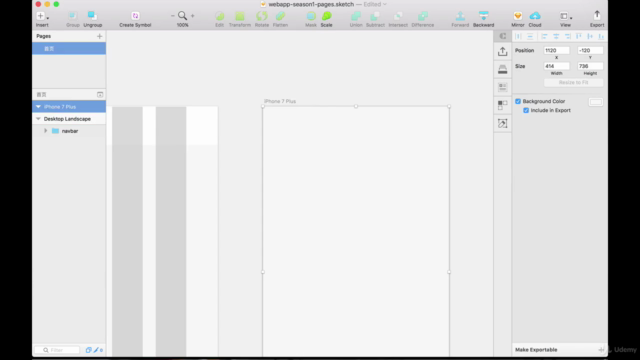Collapse the Desktop Landscape artboard
This screenshot has width=640, height=360.
coord(38,119)
